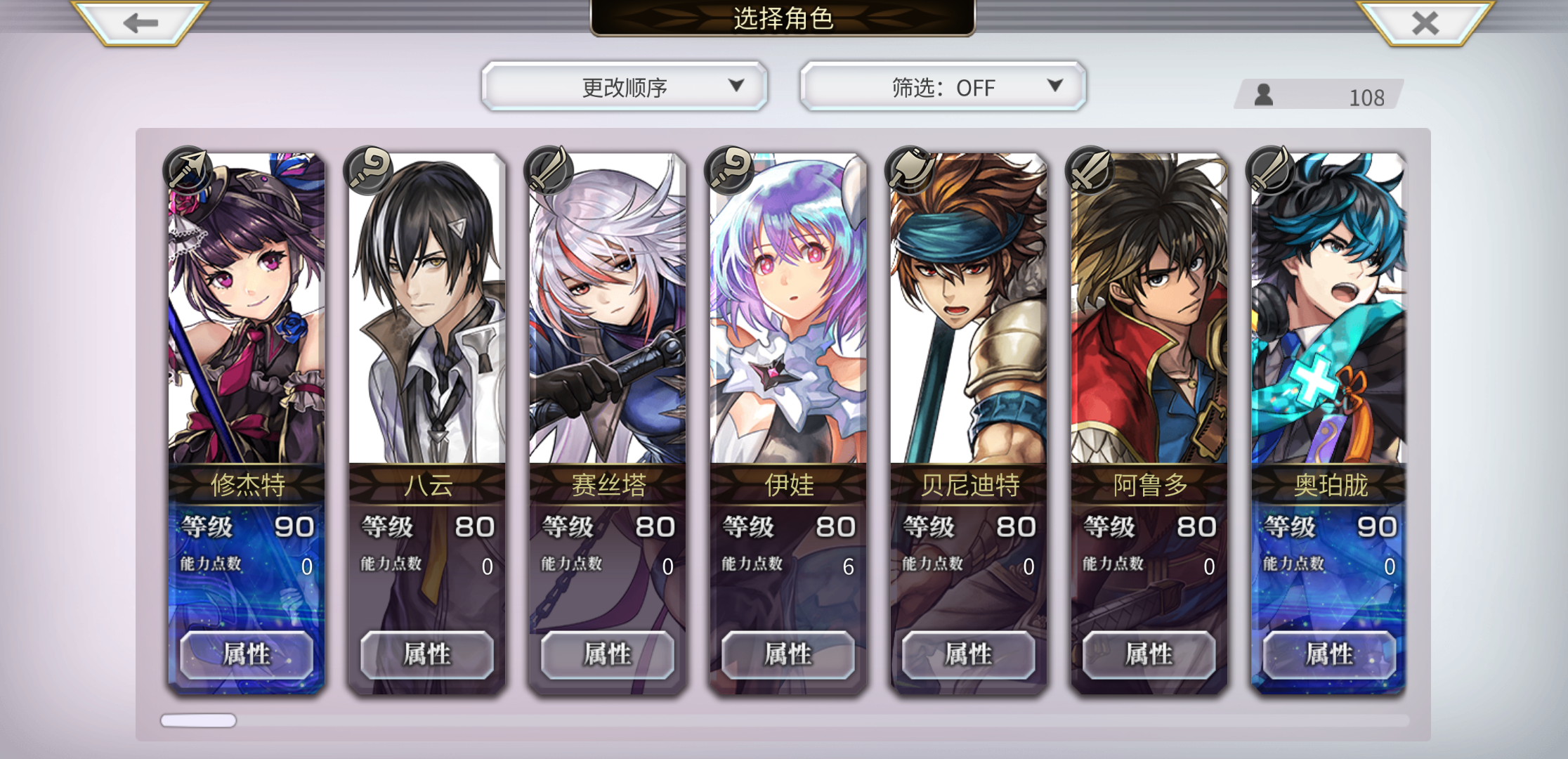Select 八云 character portrait

pyautogui.click(x=427, y=309)
